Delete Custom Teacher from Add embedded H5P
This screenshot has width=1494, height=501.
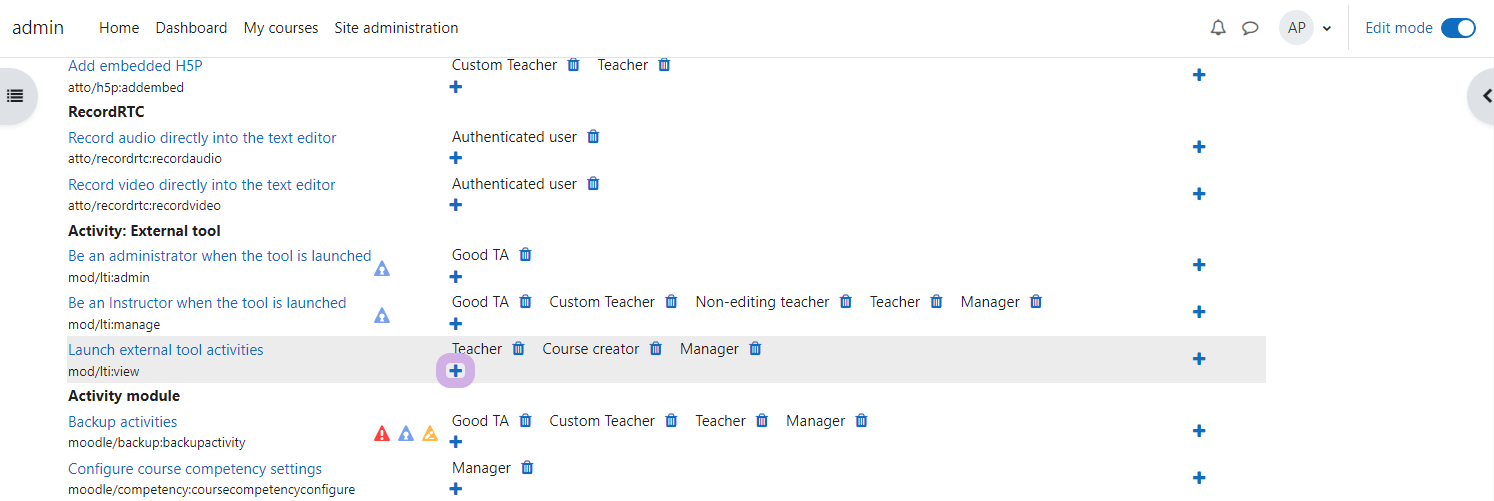coord(573,65)
